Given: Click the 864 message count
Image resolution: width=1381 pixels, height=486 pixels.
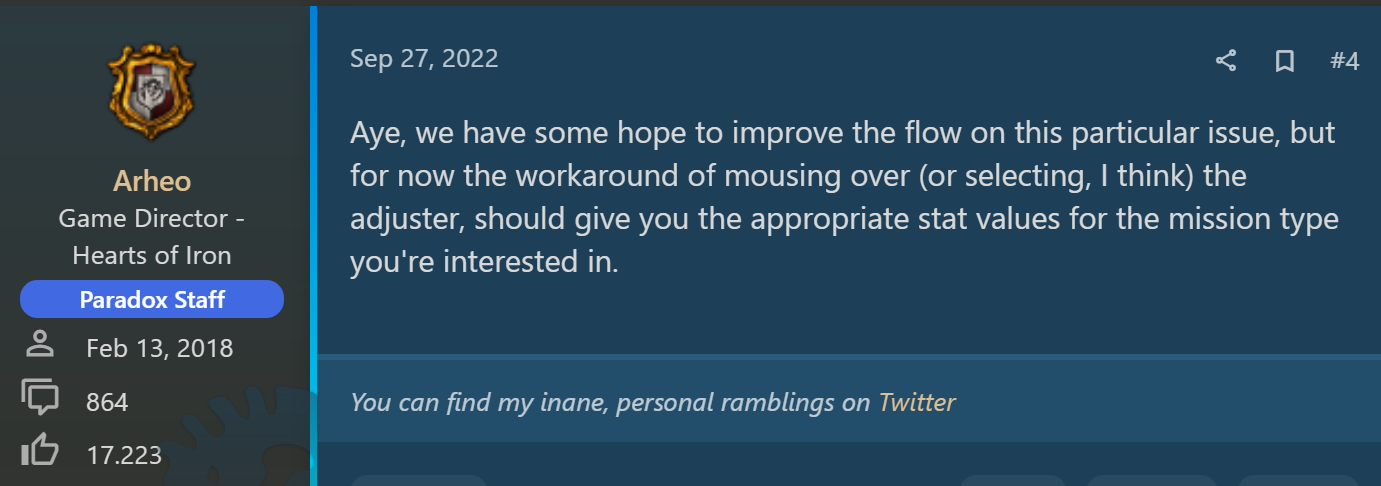Looking at the screenshot, I should click(x=108, y=402).
